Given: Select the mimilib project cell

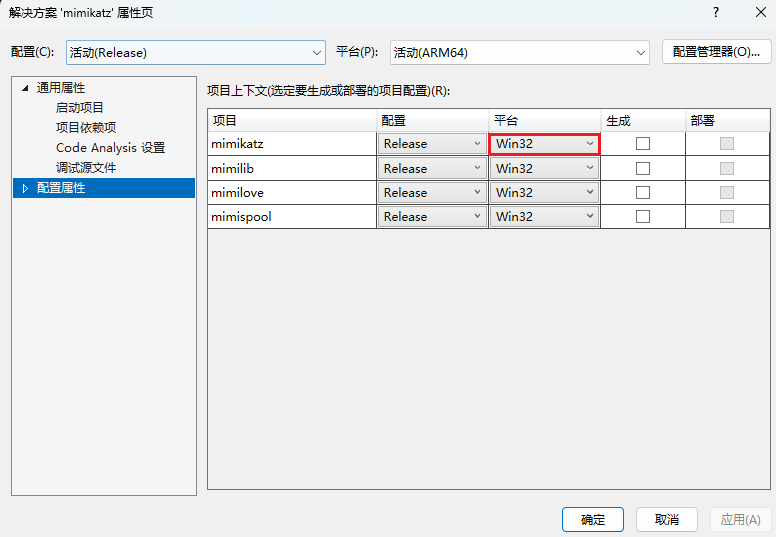Looking at the screenshot, I should 292,168.
